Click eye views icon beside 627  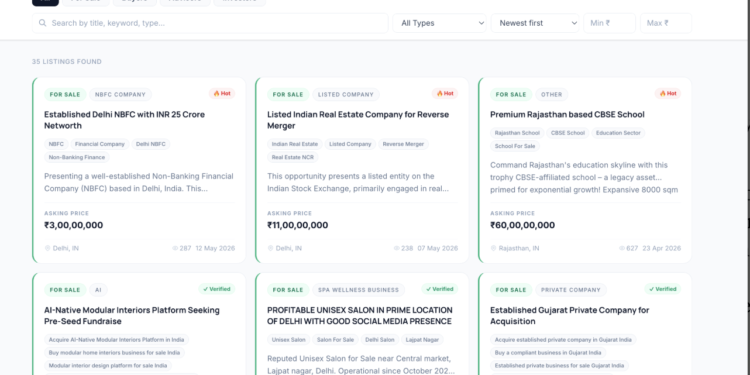point(622,248)
